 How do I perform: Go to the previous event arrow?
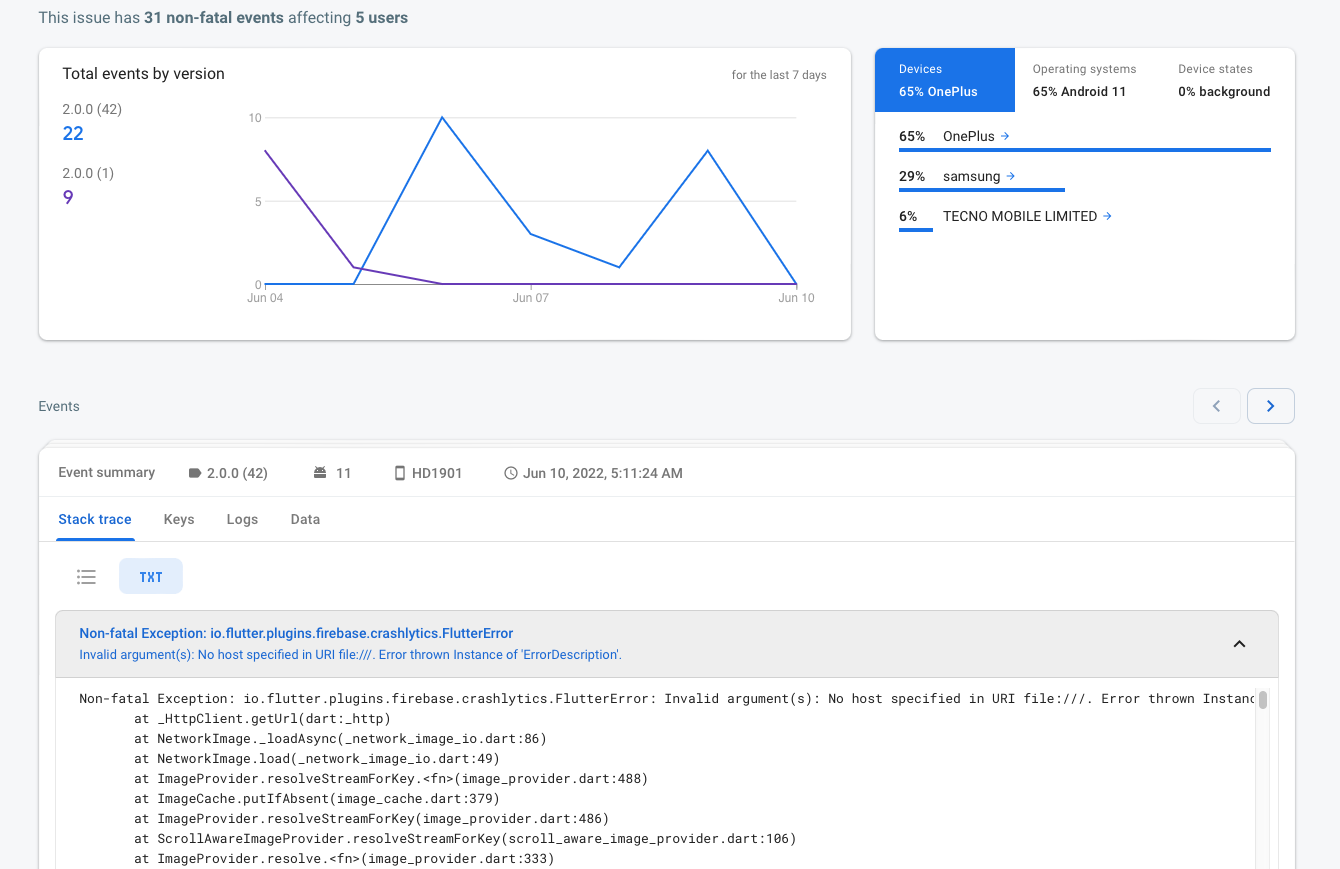[x=1217, y=406]
